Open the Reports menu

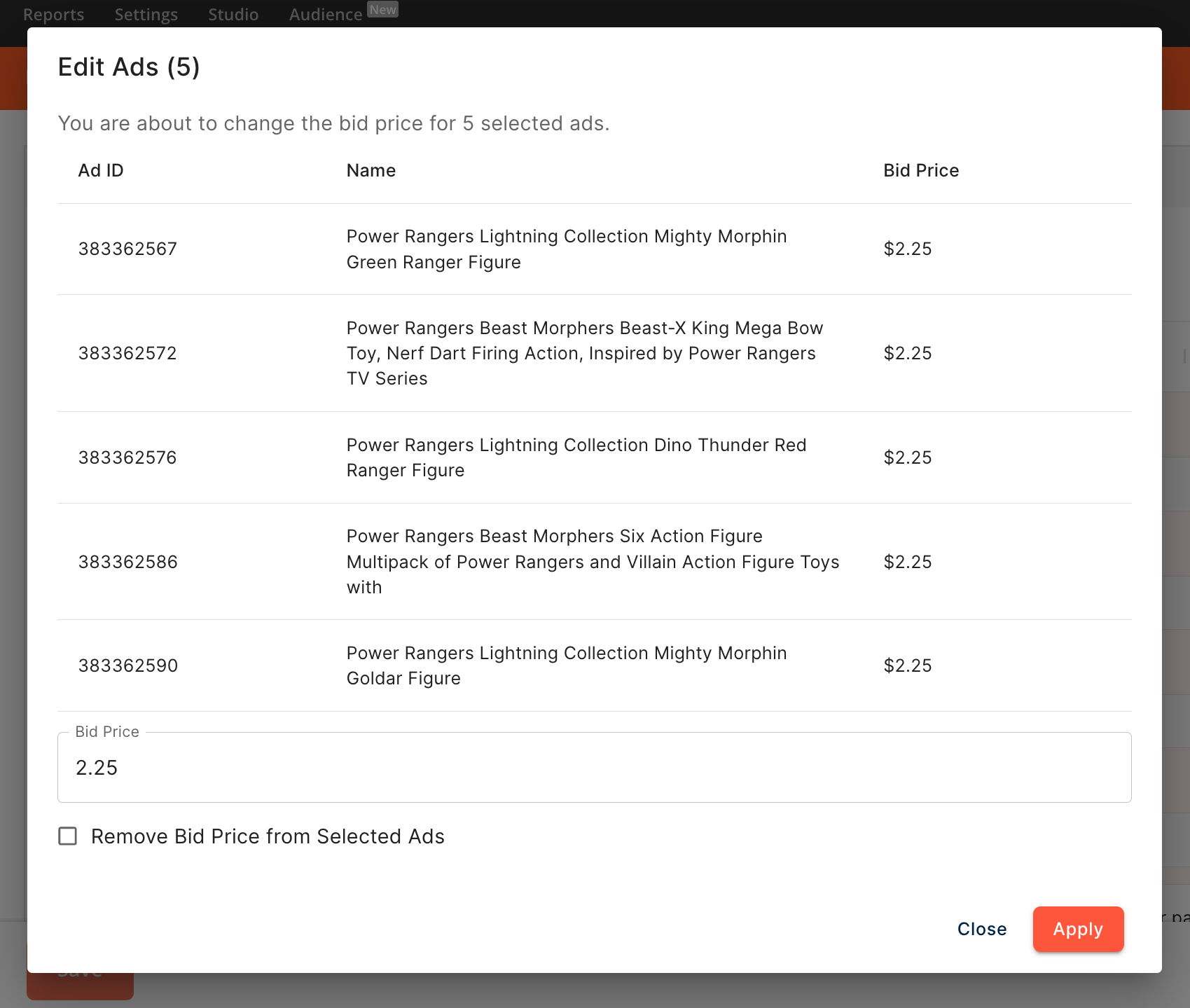point(53,14)
